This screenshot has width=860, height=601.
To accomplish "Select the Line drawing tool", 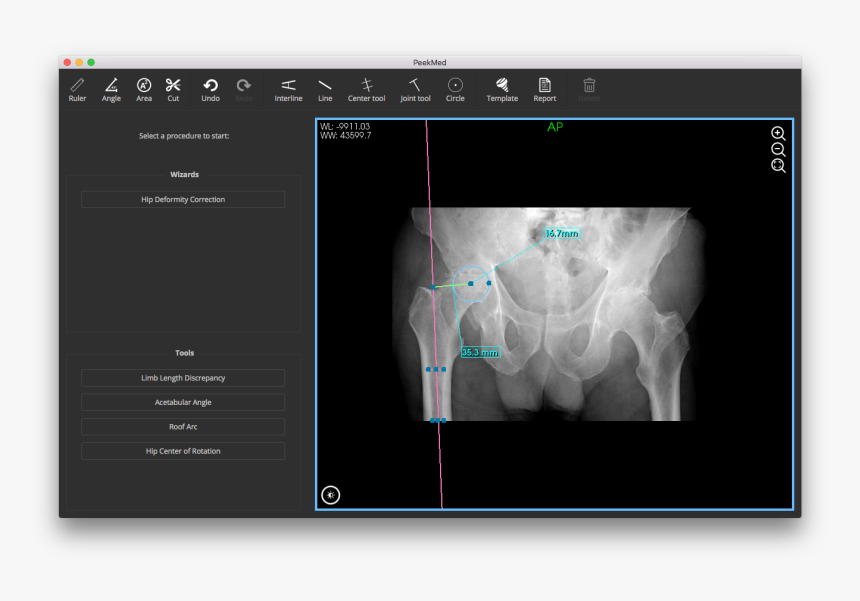I will 325,90.
